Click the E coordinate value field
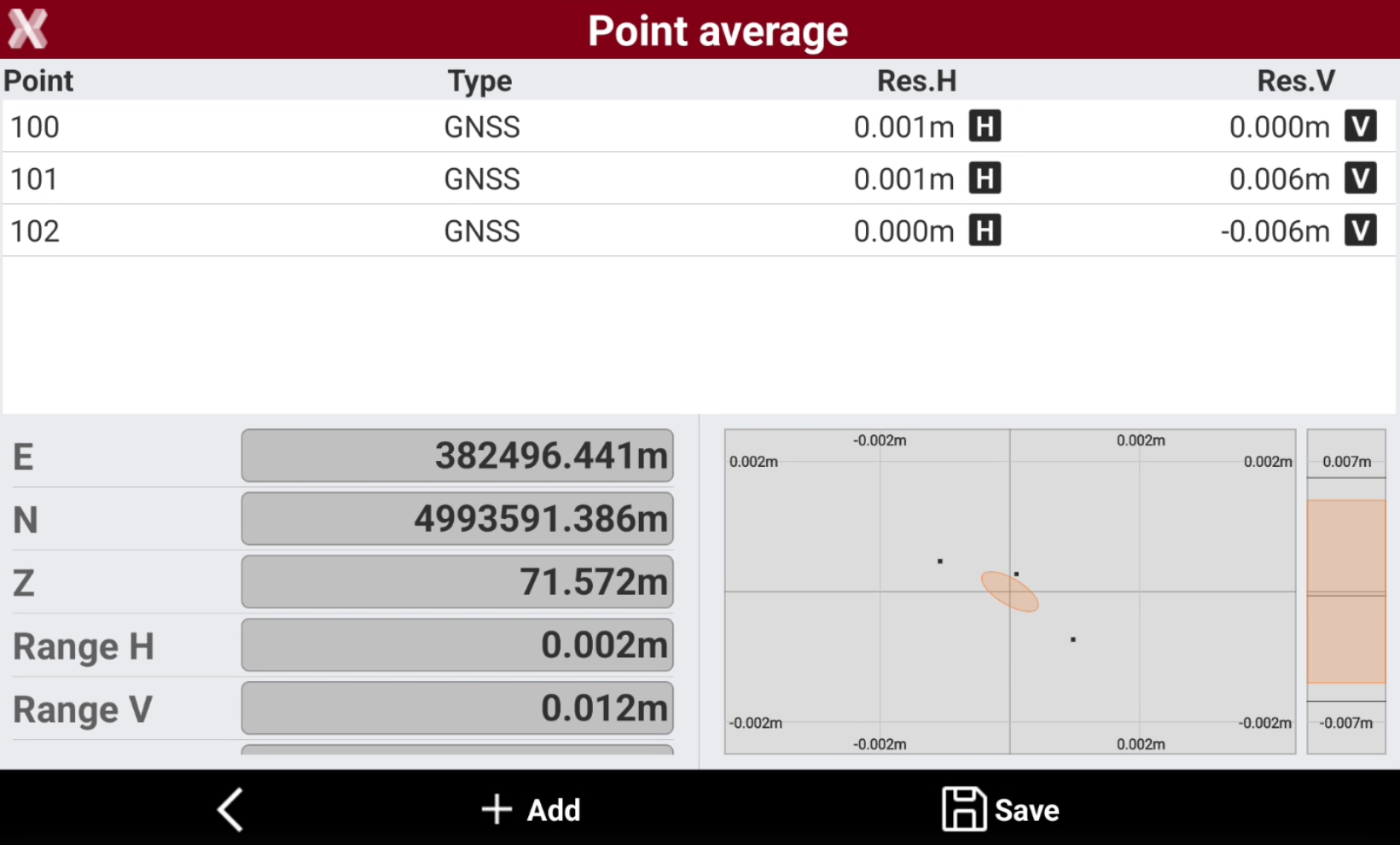Viewport: 1400px width, 845px height. pos(457,456)
